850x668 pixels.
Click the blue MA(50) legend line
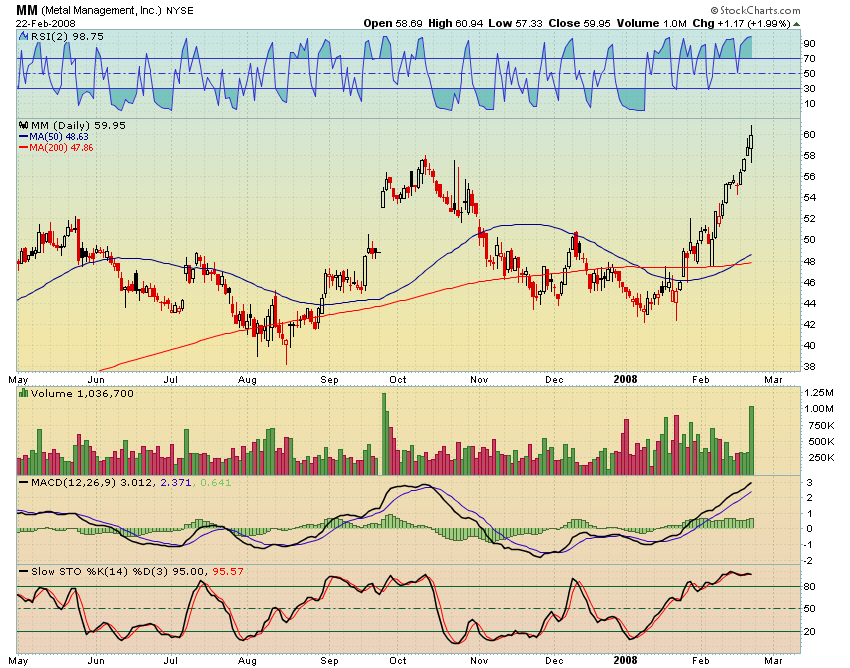pos(23,137)
